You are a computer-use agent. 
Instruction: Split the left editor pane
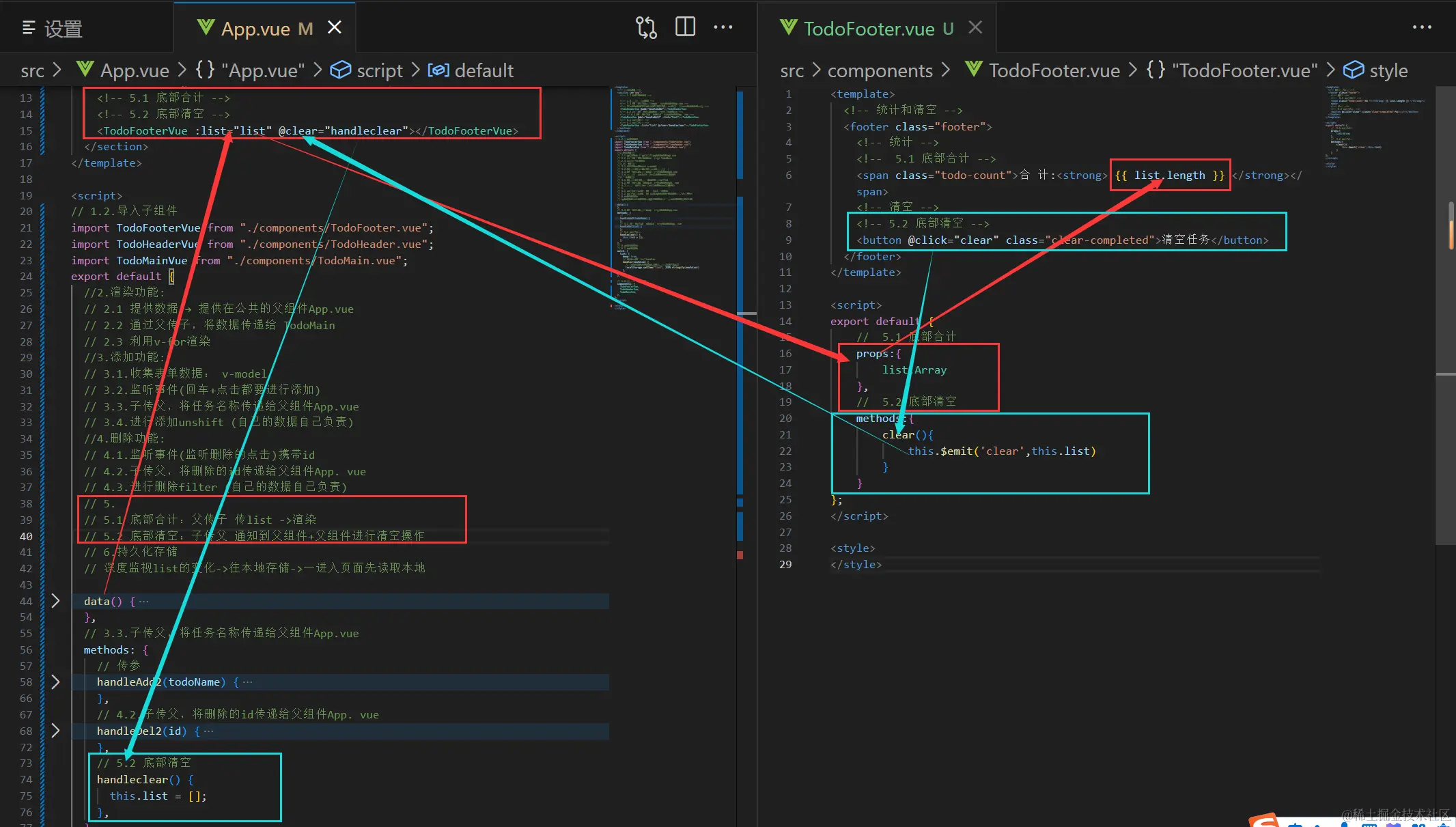click(x=685, y=27)
